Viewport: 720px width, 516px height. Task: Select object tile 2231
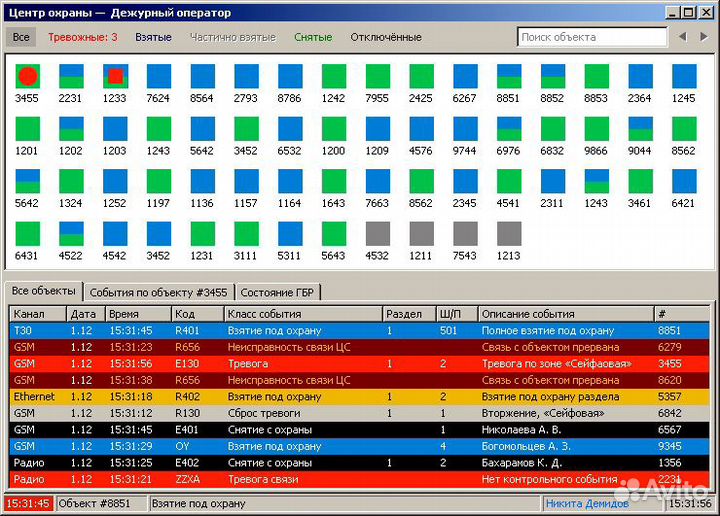(71, 77)
